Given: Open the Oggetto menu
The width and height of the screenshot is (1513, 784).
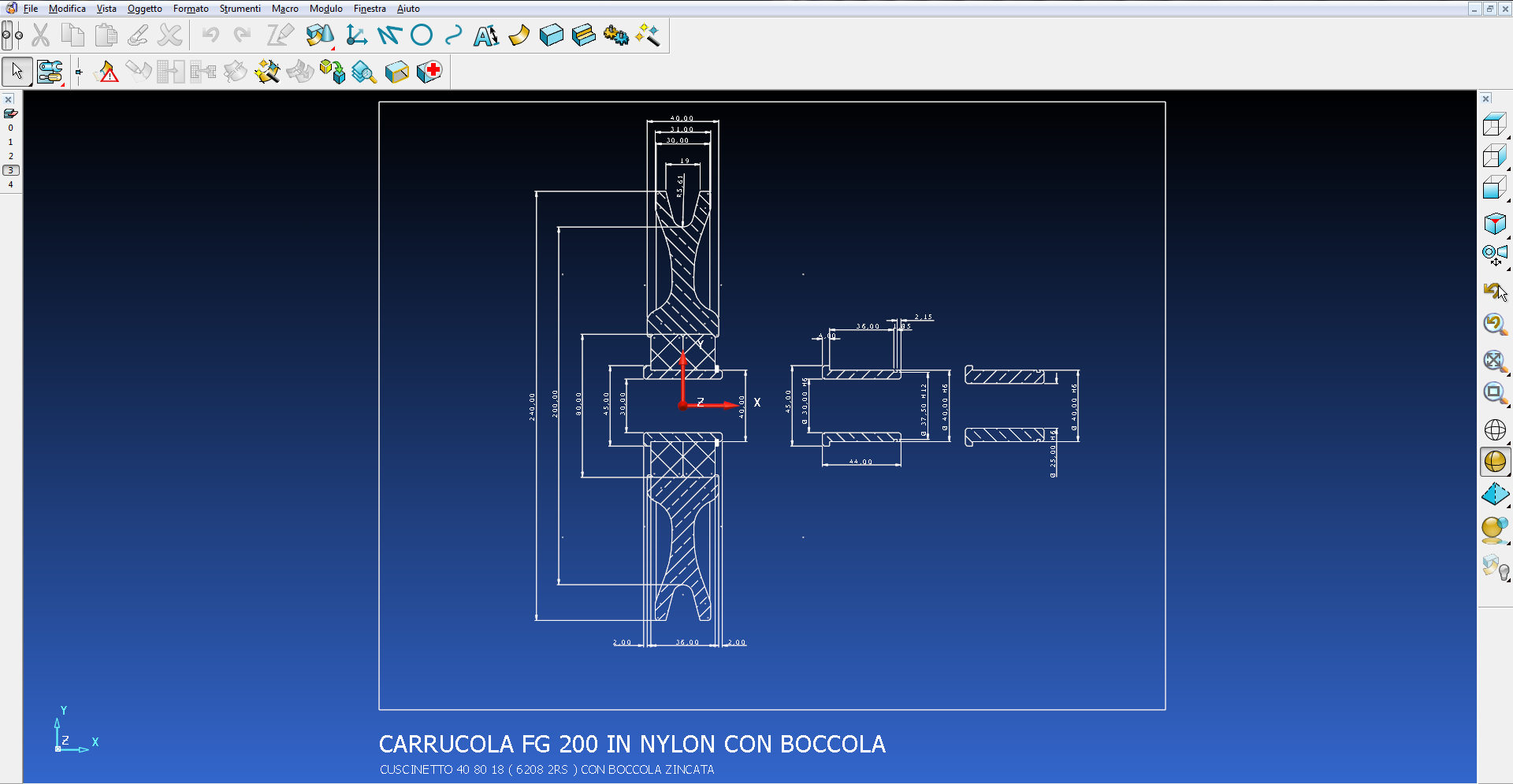Looking at the screenshot, I should coord(145,9).
